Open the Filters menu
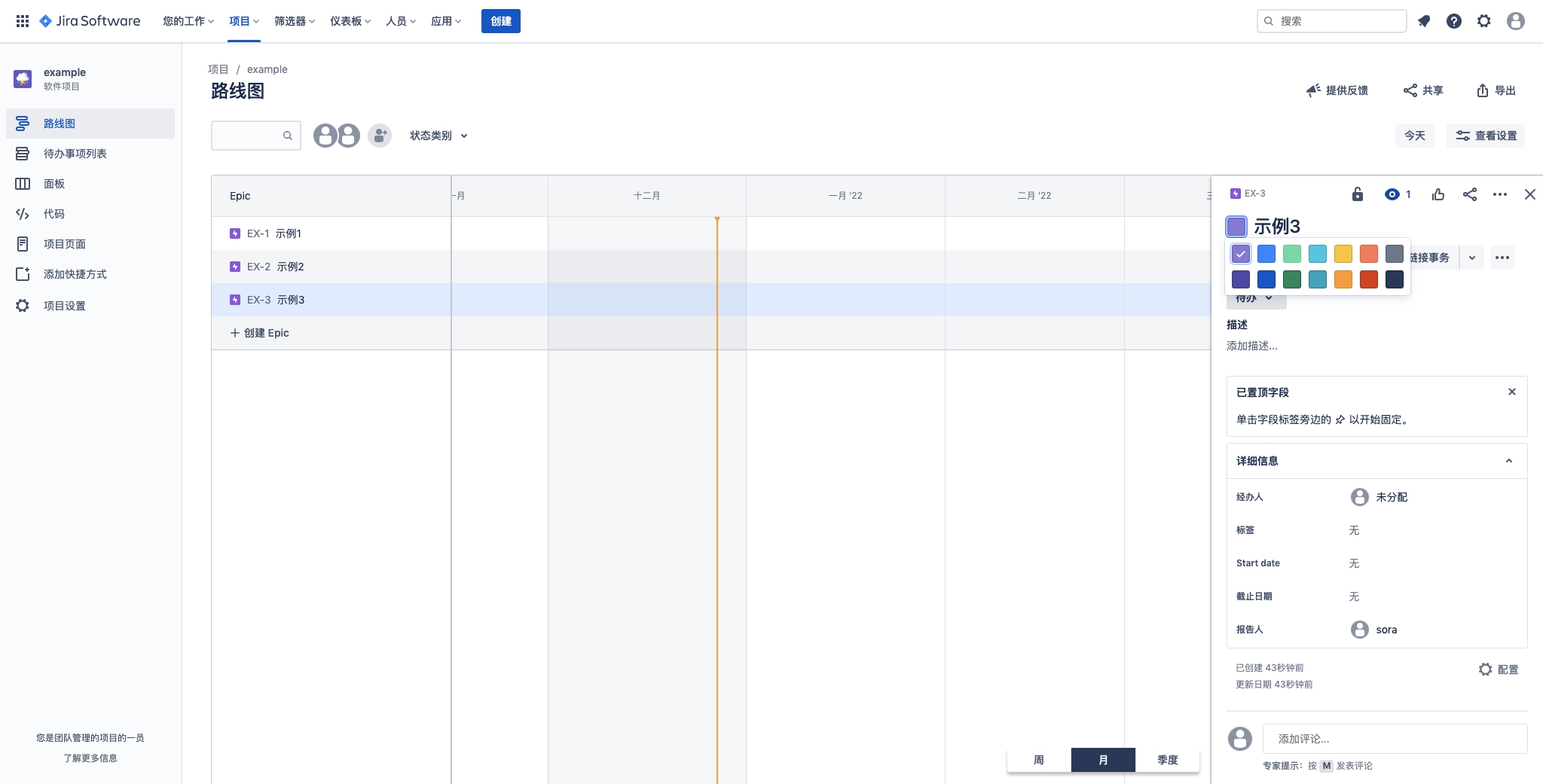The height and width of the screenshot is (784, 1543). click(x=295, y=21)
